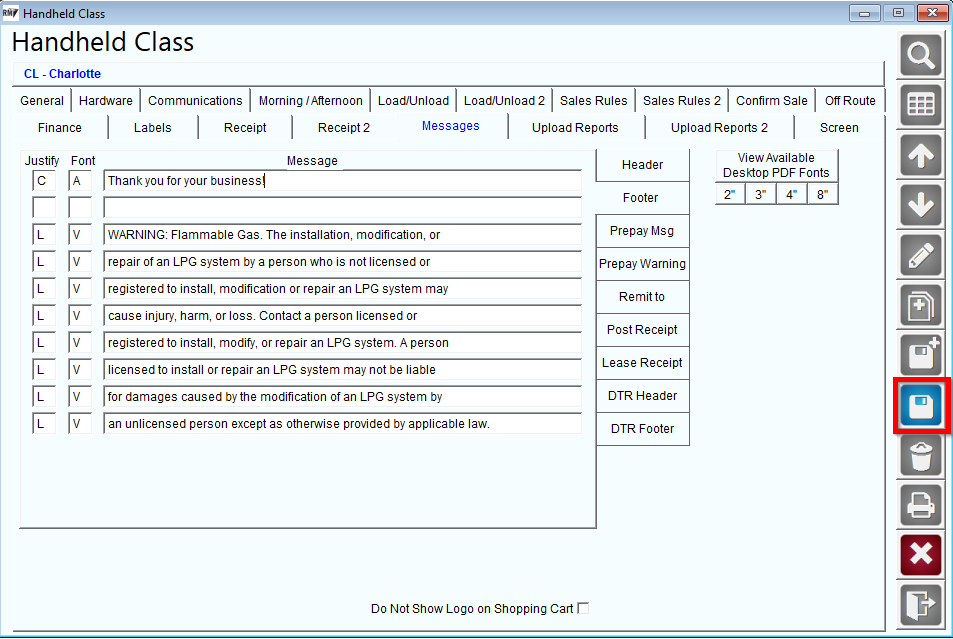
Task: Click the Font field containing A
Action: coord(80,181)
